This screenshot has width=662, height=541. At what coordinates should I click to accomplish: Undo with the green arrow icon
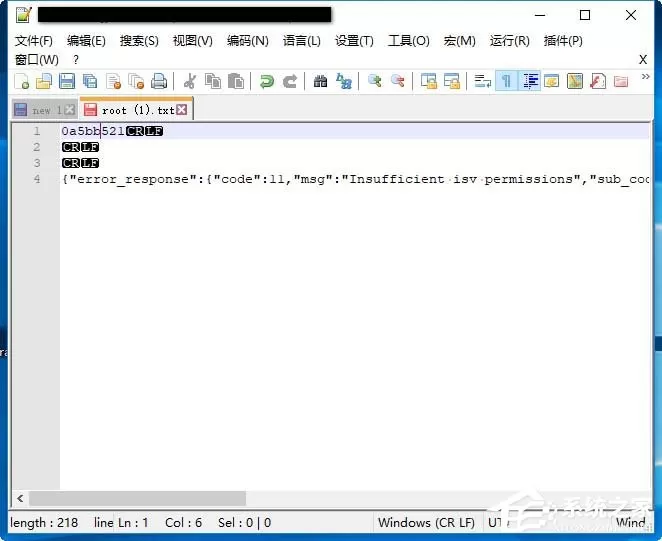tap(266, 81)
